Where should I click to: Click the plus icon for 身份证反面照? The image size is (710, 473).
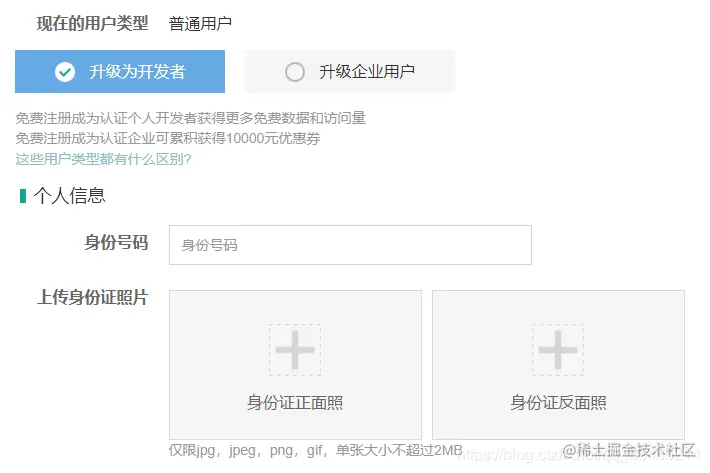pyautogui.click(x=558, y=350)
